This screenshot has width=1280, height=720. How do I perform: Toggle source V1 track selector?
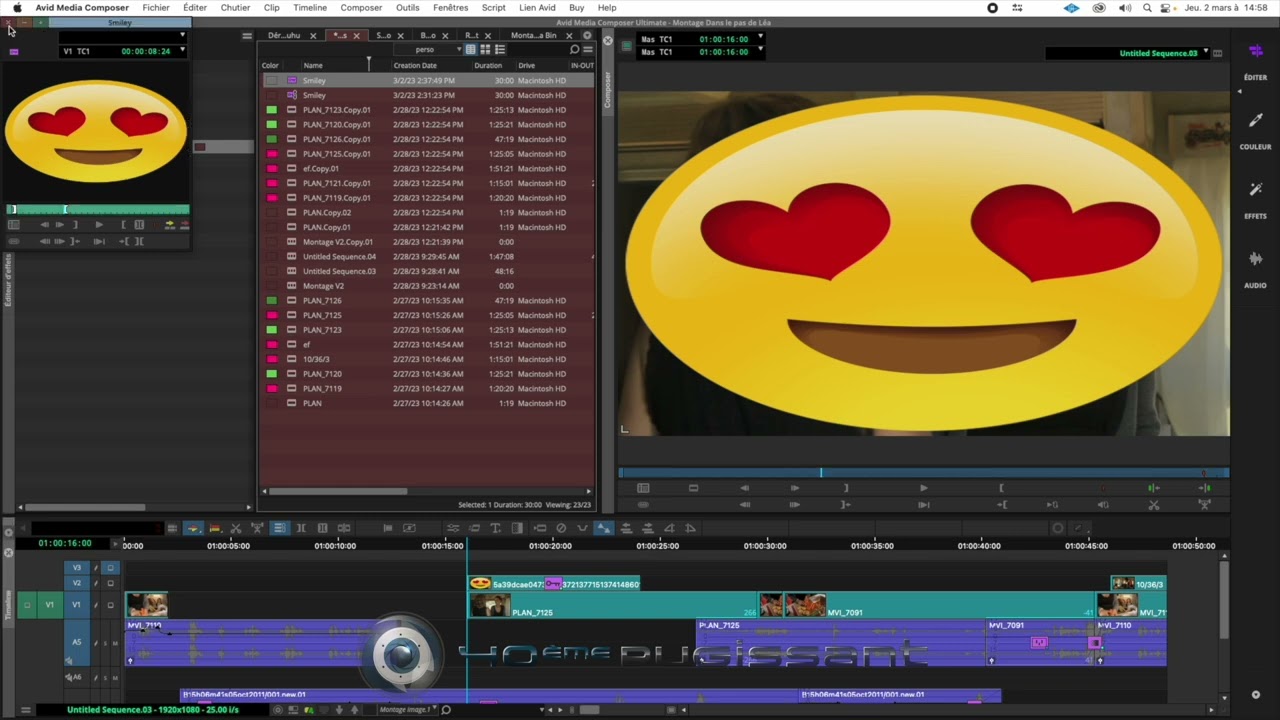(x=49, y=605)
